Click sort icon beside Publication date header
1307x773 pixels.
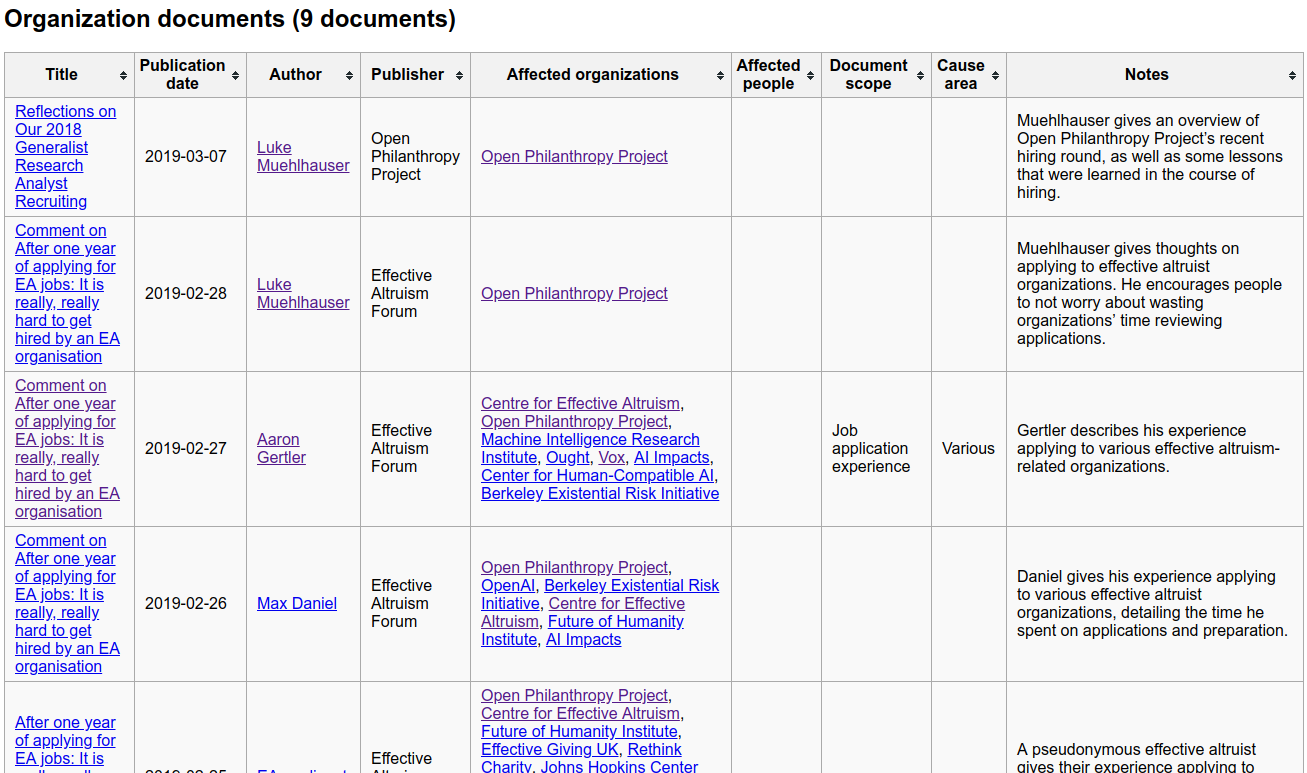click(235, 75)
